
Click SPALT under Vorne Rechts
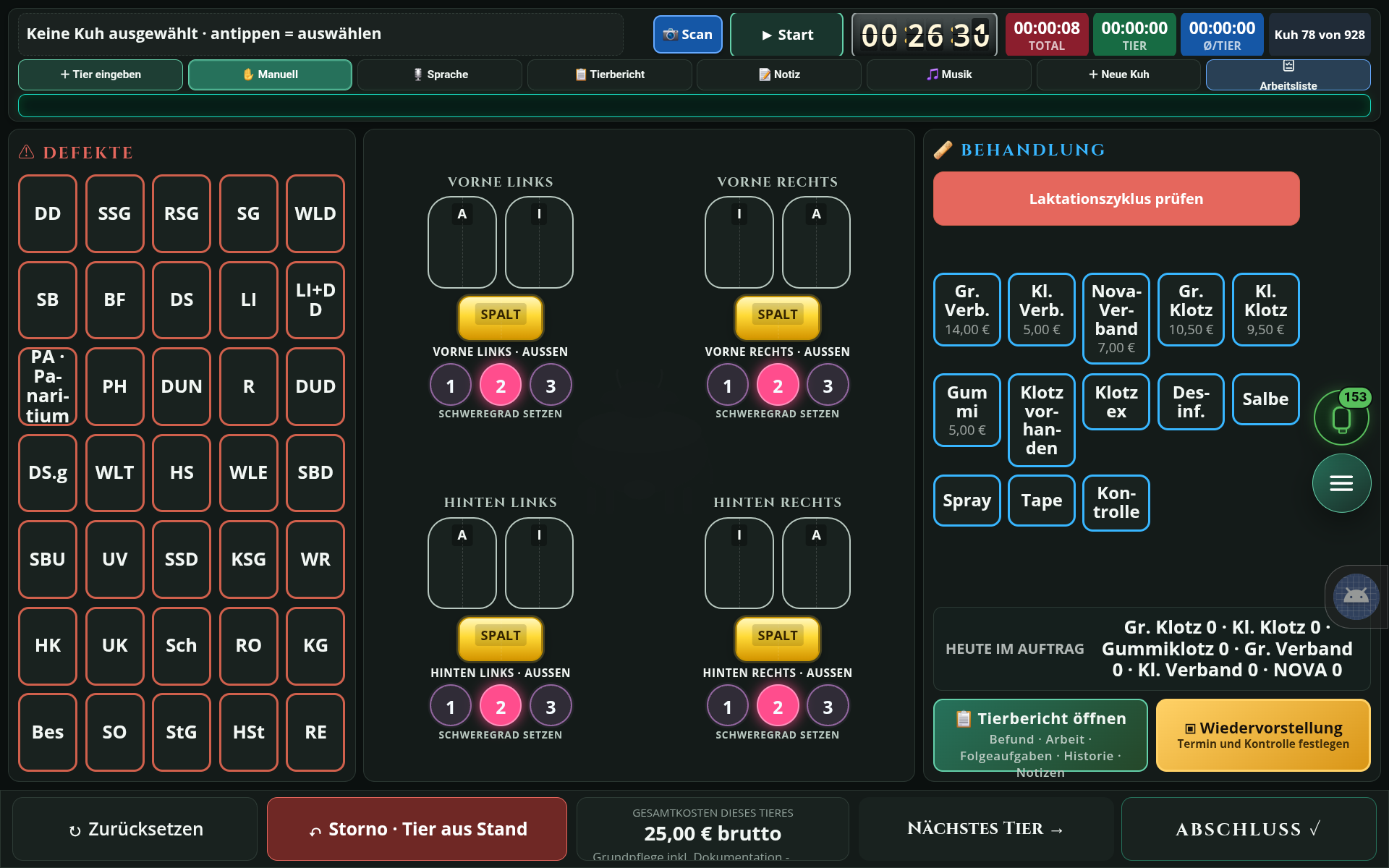coord(778,318)
